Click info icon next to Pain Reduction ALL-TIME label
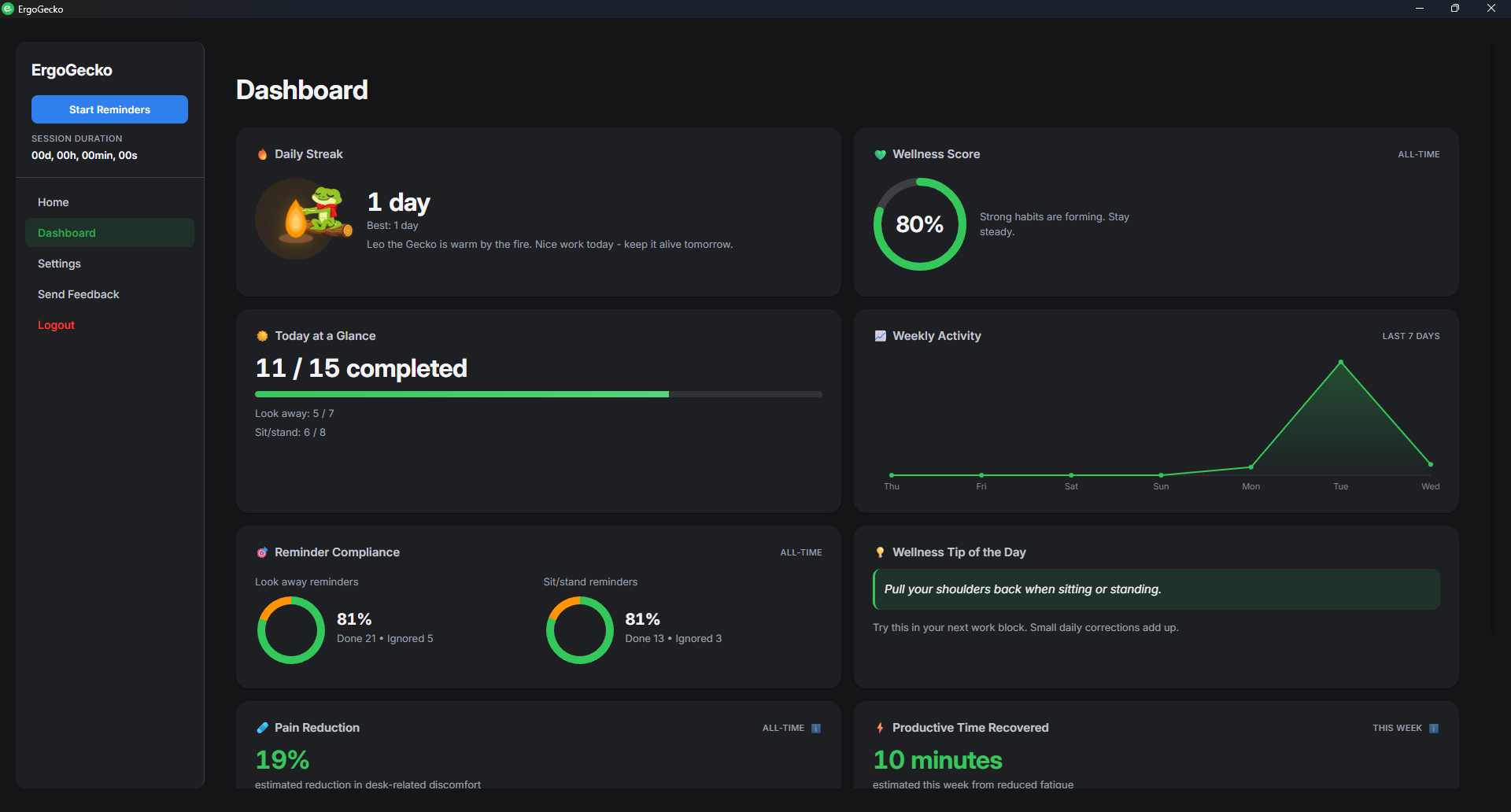This screenshot has height=812, width=1511. [817, 728]
